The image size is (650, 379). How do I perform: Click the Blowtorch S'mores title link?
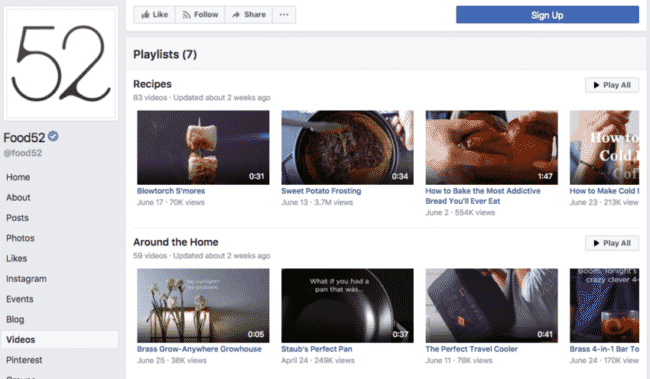click(x=171, y=191)
